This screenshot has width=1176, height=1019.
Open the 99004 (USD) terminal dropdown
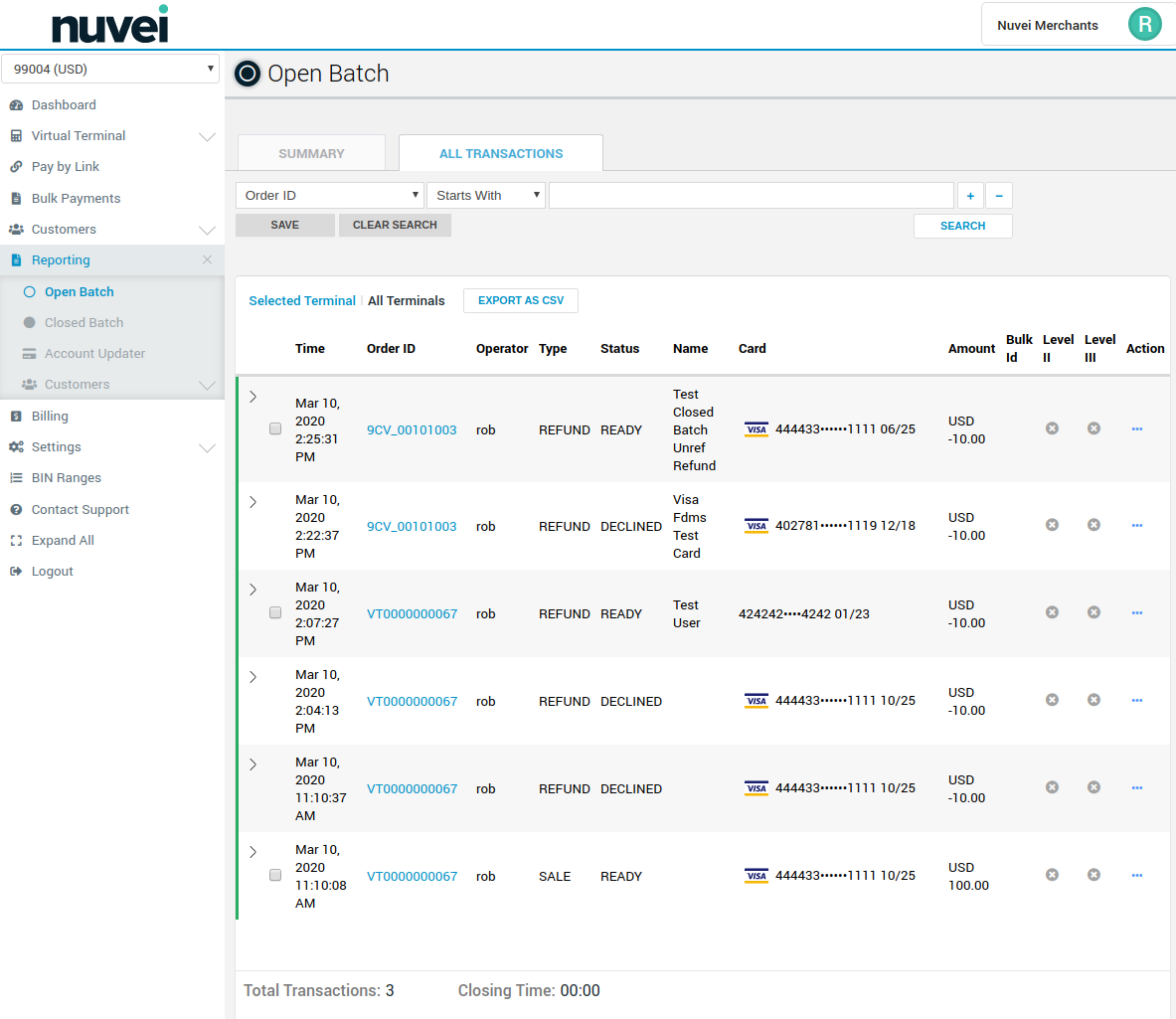point(110,69)
